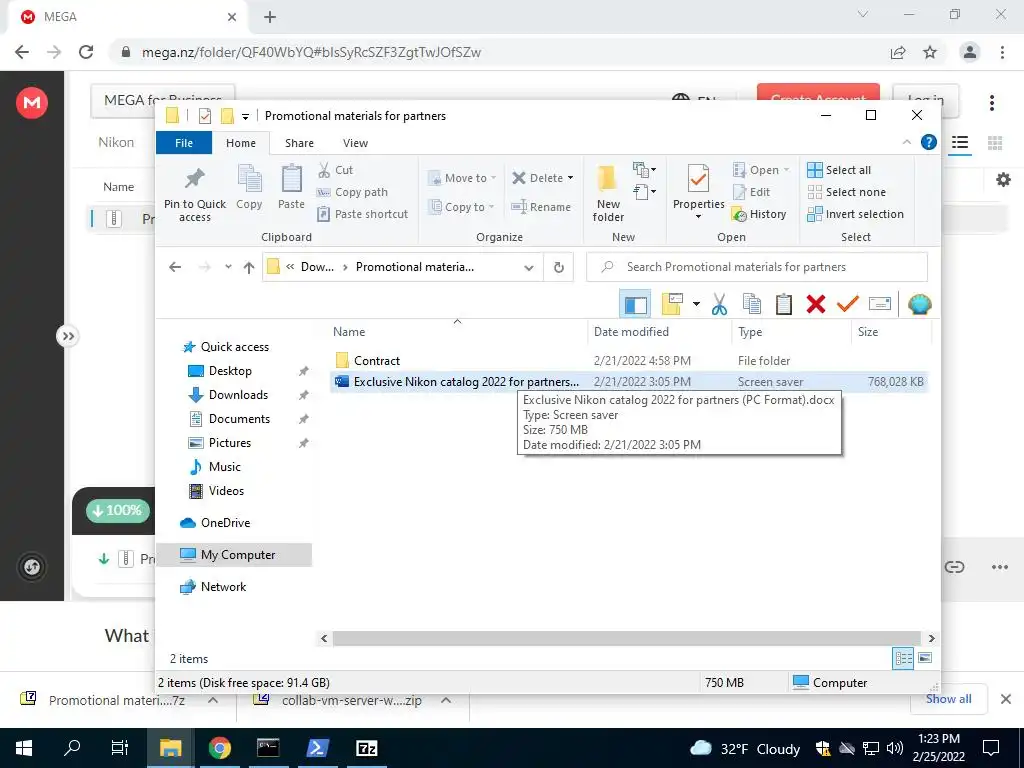Select Network in navigation pane
The height and width of the screenshot is (768, 1024).
click(223, 587)
